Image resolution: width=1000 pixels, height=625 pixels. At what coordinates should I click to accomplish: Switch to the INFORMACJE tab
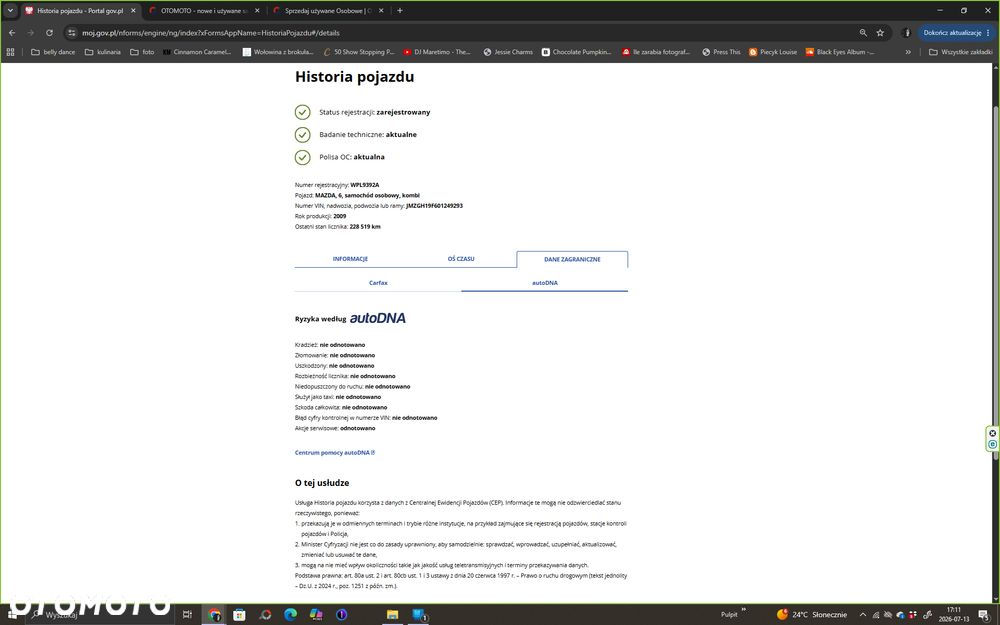point(350,259)
